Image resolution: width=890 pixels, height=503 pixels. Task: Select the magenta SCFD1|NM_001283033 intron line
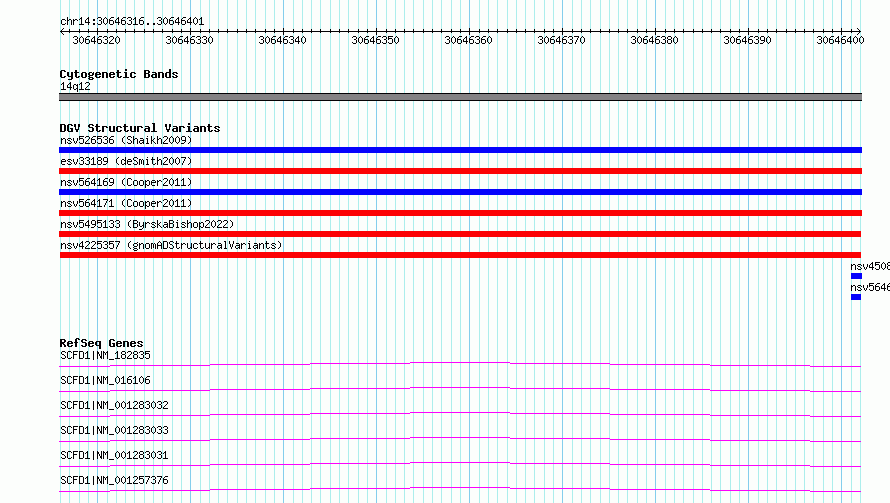[460, 439]
